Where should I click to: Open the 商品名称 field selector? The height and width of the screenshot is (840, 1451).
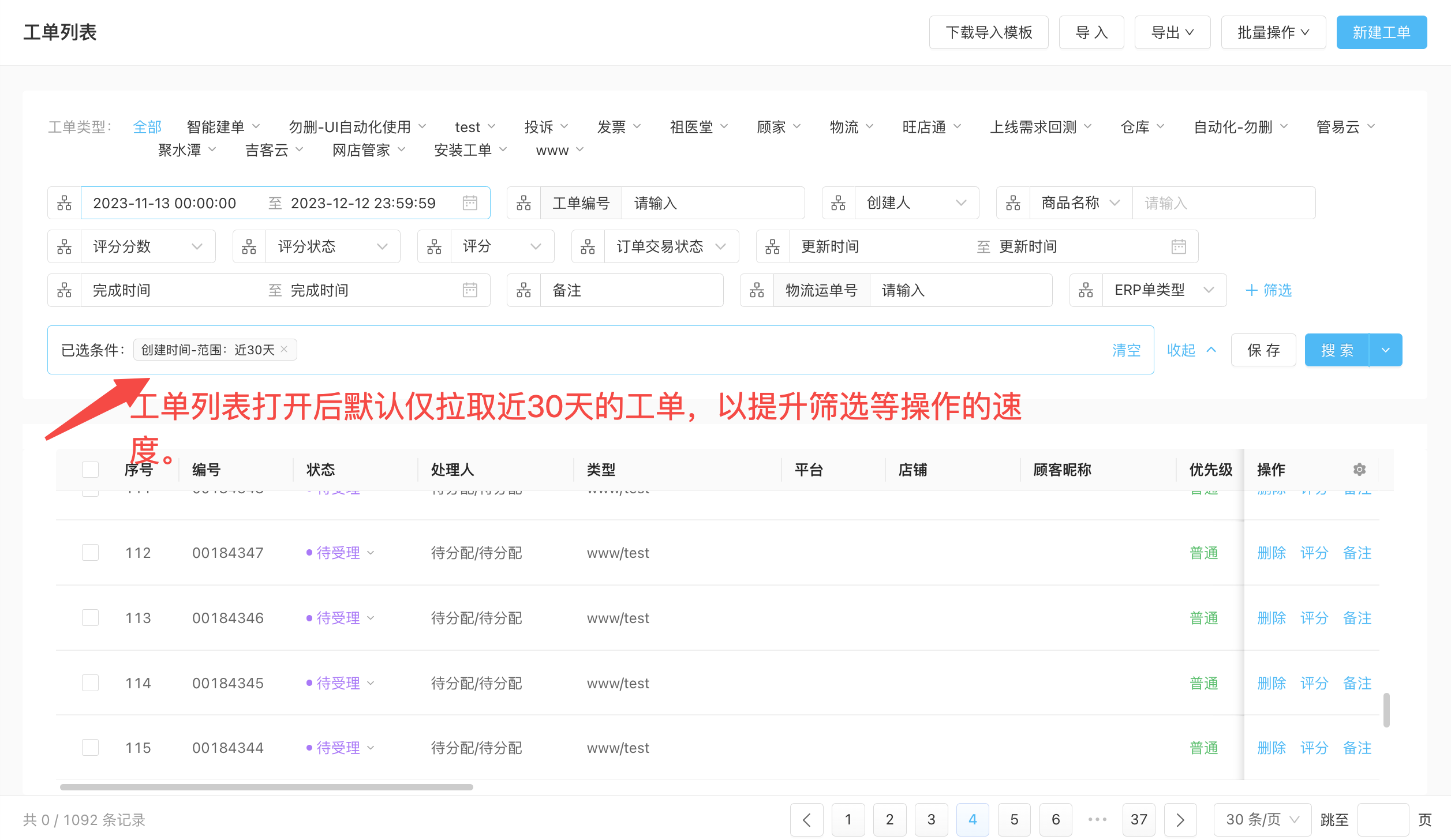click(1081, 203)
